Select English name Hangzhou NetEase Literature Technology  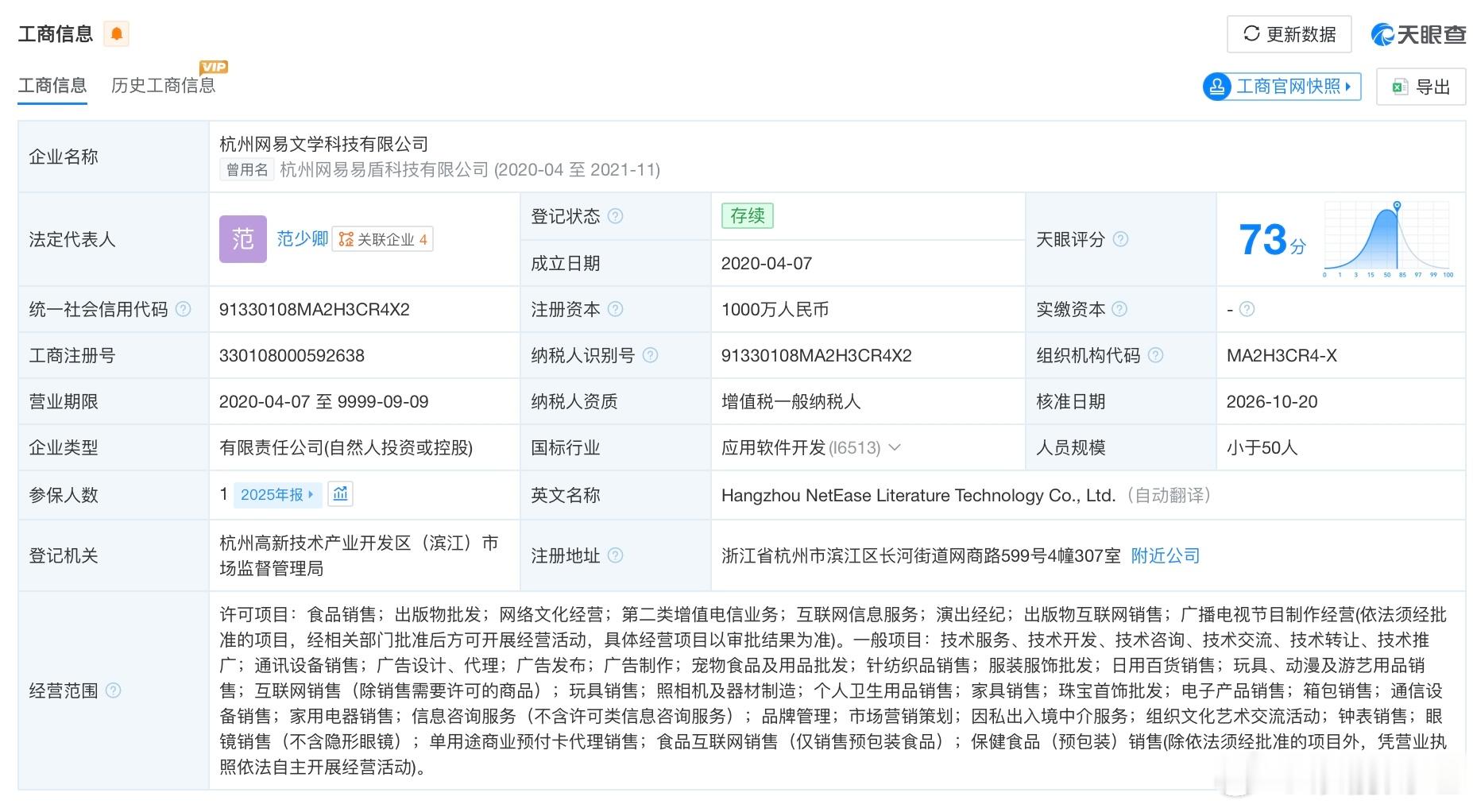pyautogui.click(x=918, y=495)
